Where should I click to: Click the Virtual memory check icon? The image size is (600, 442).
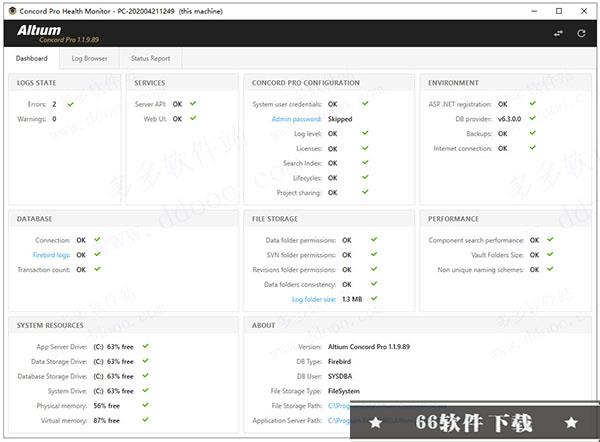coord(145,420)
